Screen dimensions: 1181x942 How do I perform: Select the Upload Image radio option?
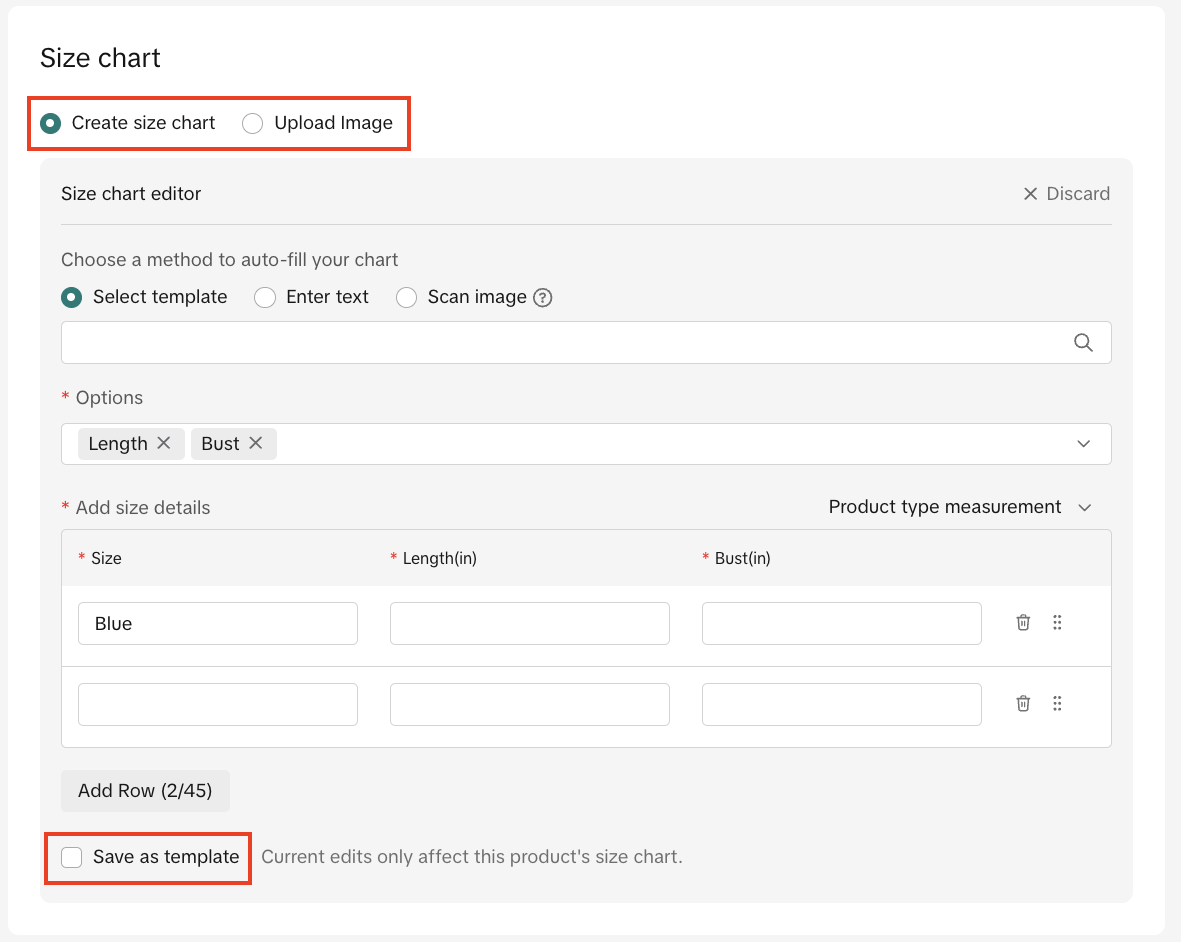coord(253,123)
